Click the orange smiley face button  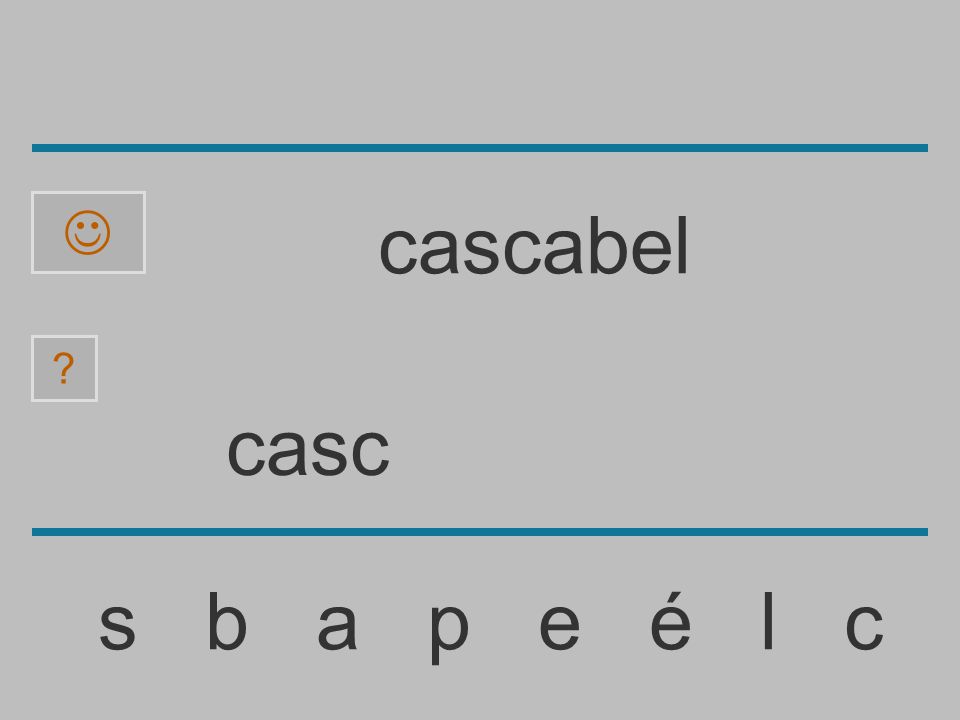point(88,233)
